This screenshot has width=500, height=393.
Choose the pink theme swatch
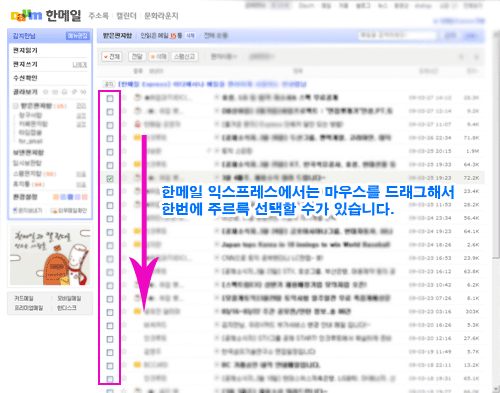85,197
